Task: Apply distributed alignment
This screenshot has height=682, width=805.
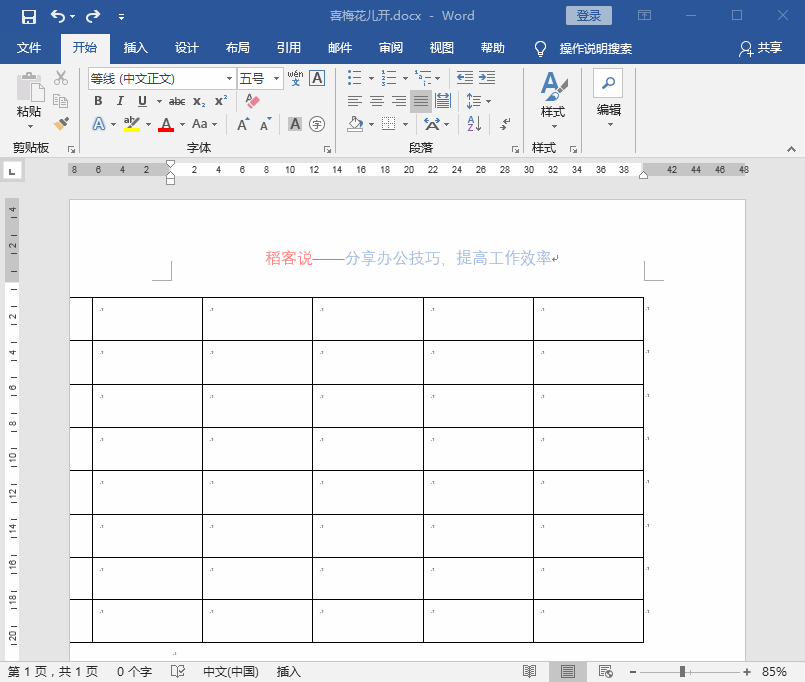Action: pos(443,101)
